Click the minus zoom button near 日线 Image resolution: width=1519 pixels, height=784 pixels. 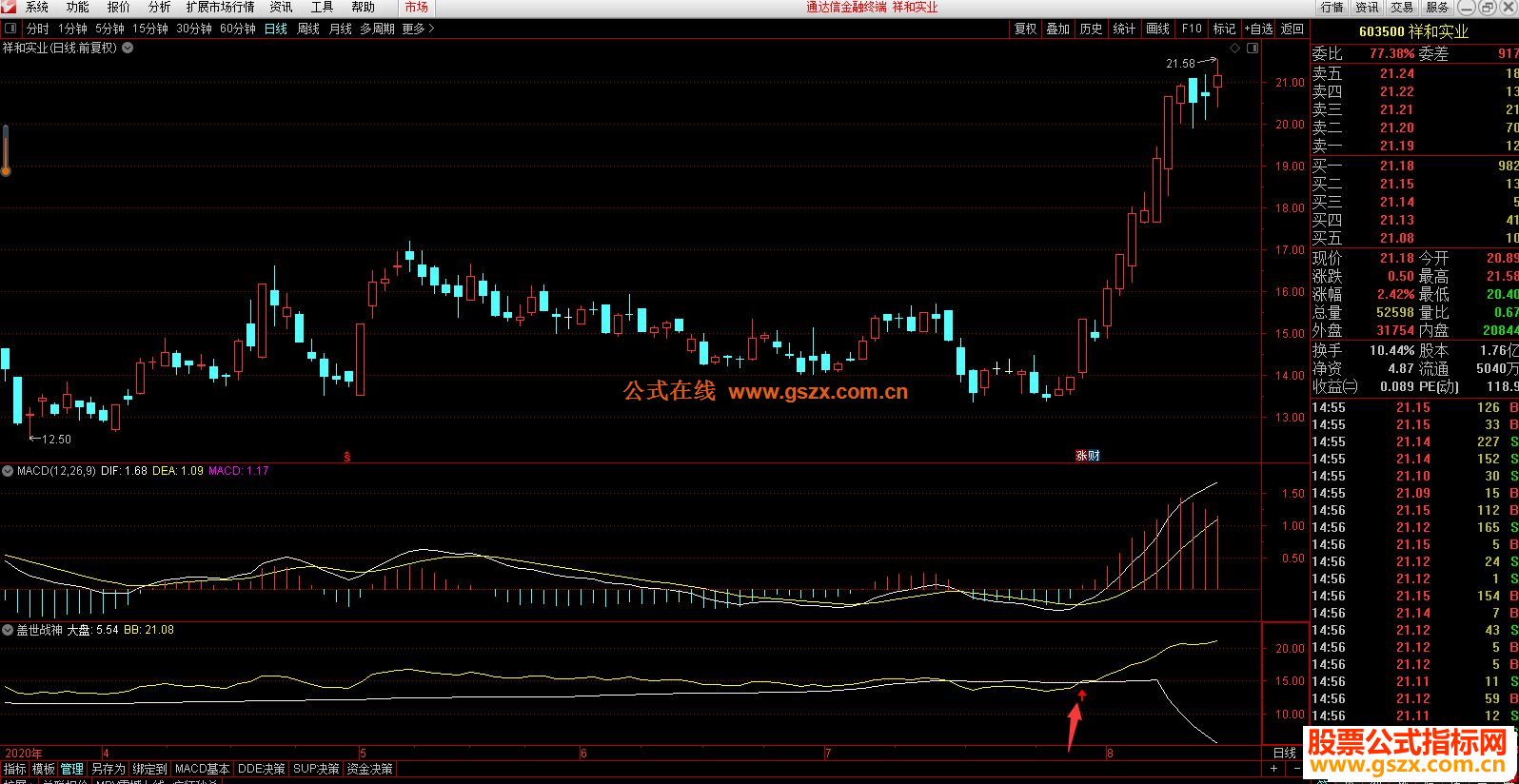coord(1296,767)
